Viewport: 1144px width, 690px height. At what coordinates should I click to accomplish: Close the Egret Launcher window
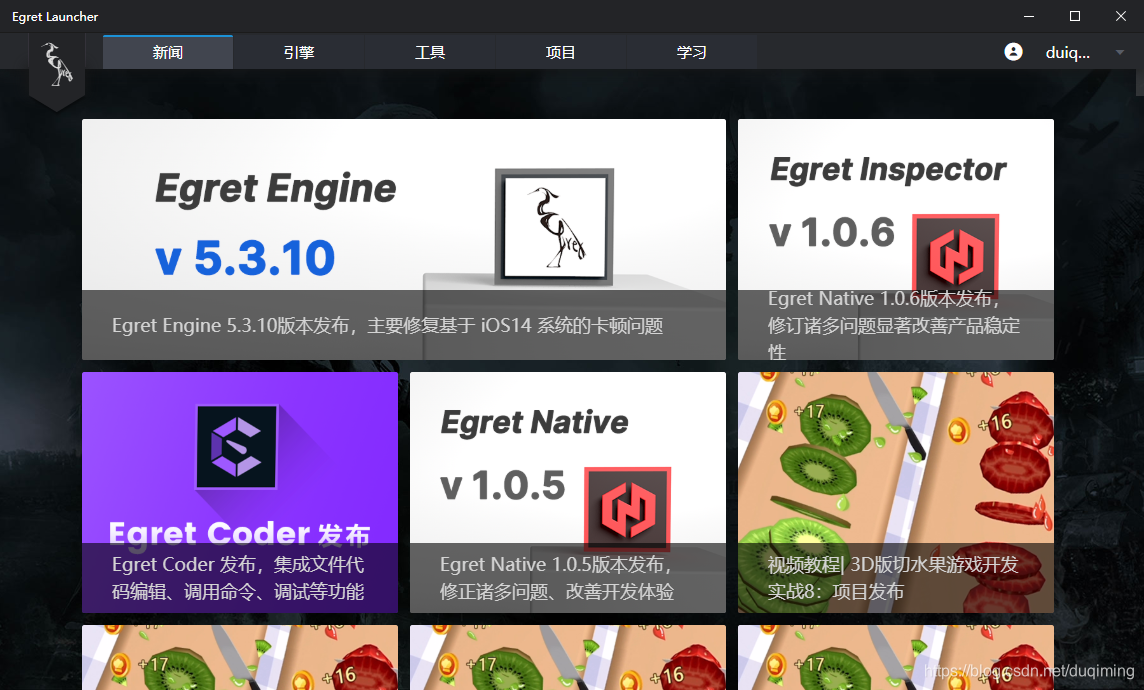[x=1121, y=16]
